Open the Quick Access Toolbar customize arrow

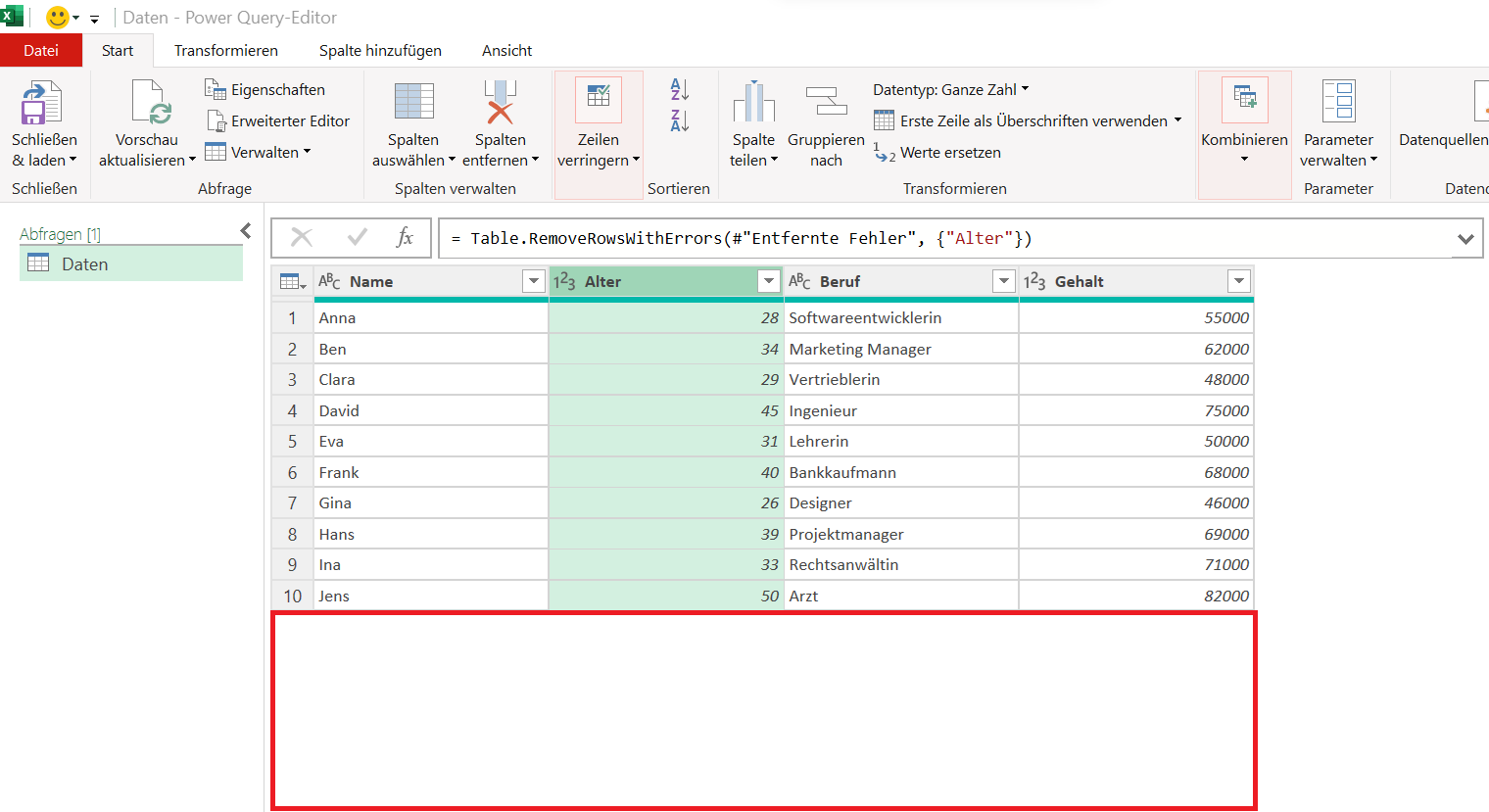coord(95,19)
